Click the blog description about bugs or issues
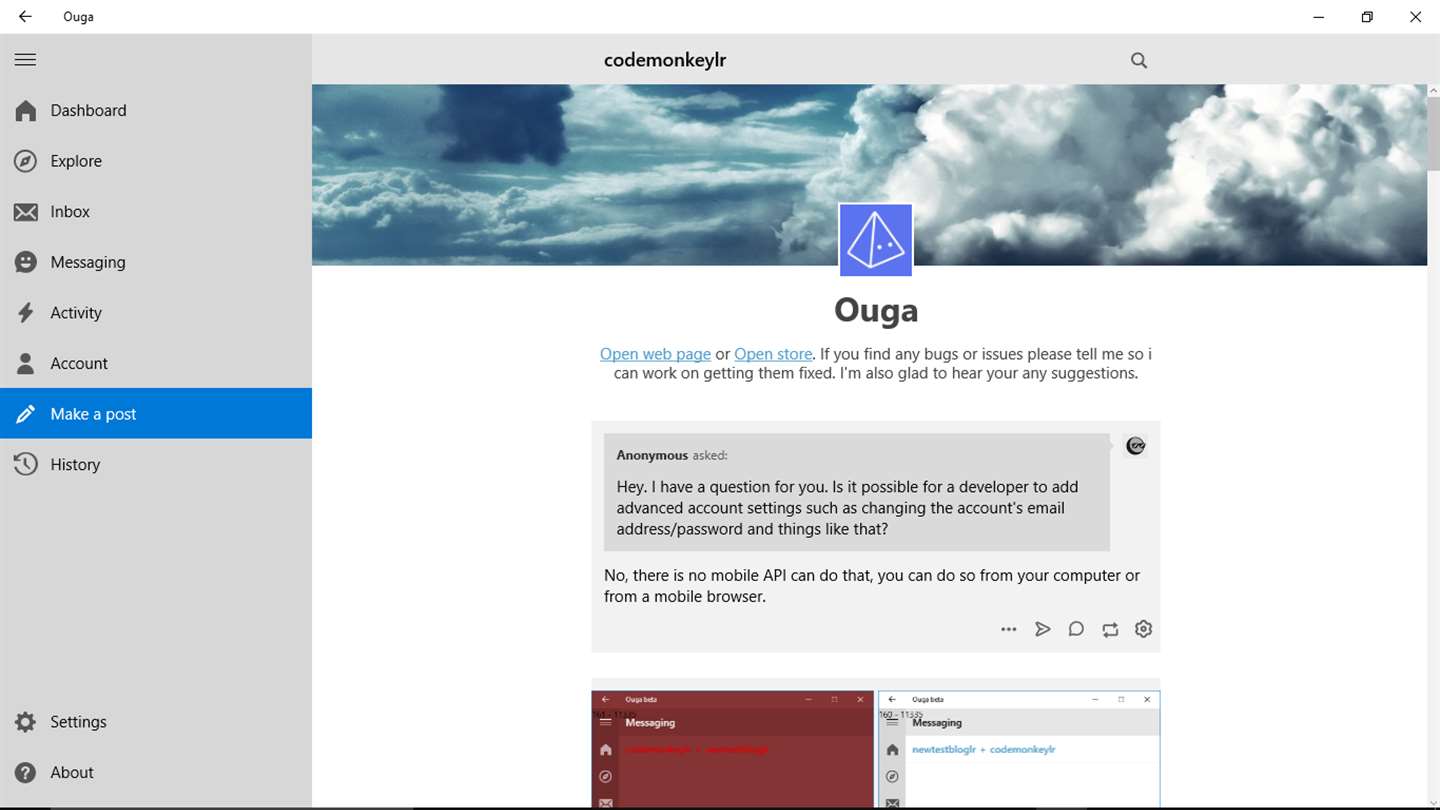Viewport: 1440px width, 810px height. click(876, 364)
